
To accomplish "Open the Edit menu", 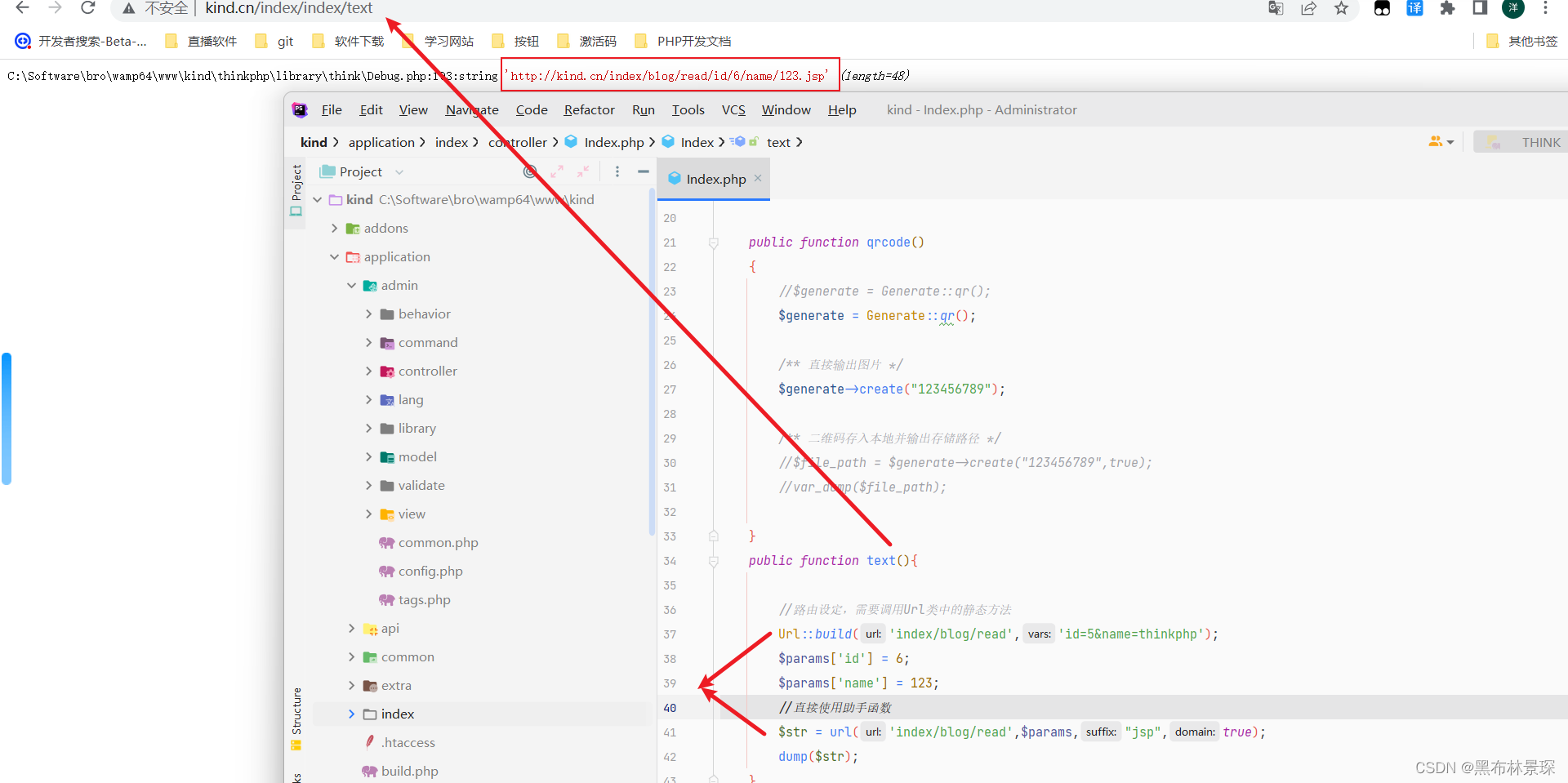I will (371, 109).
